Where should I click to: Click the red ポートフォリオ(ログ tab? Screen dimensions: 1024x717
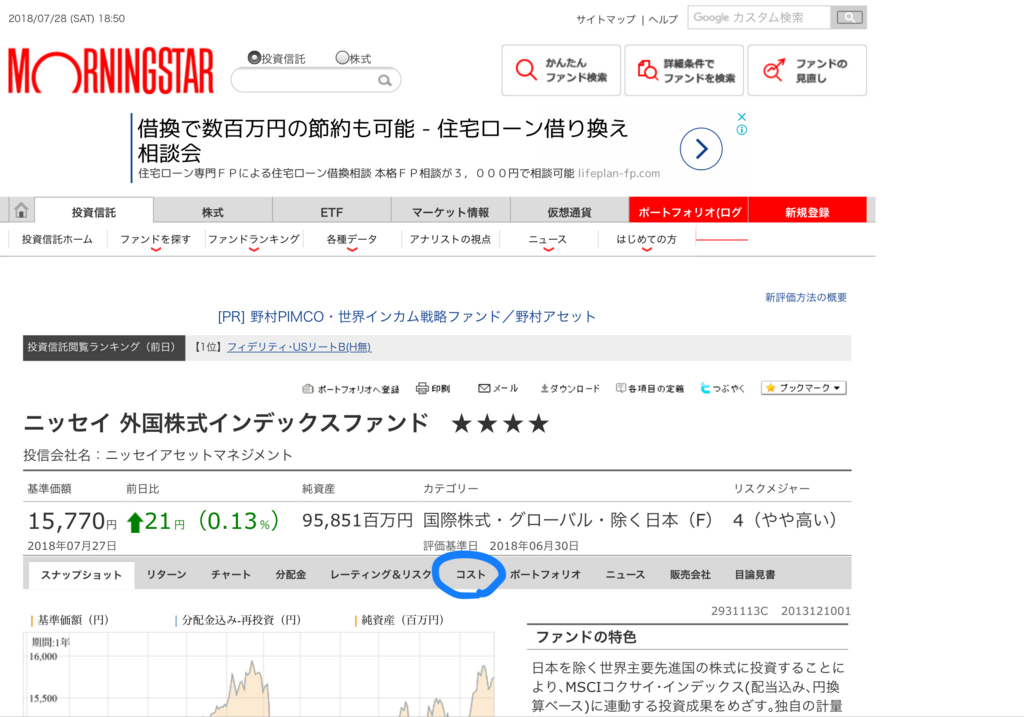point(688,210)
